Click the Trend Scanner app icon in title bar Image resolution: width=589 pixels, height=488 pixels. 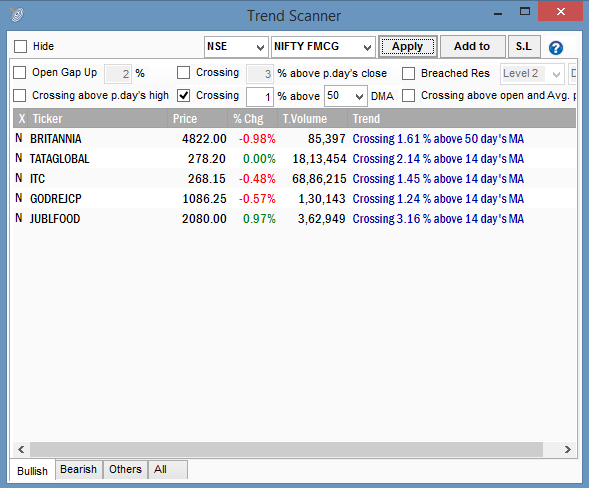(x=17, y=15)
